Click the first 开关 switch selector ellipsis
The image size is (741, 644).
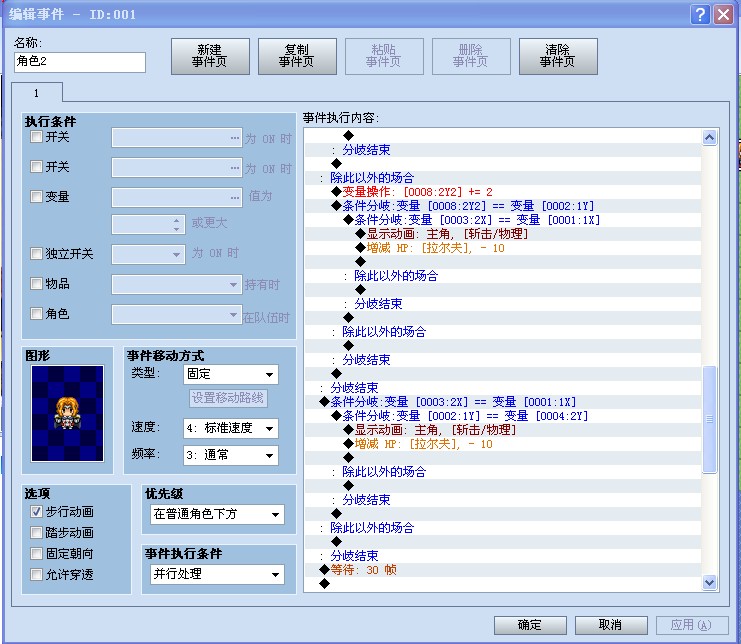coord(235,137)
